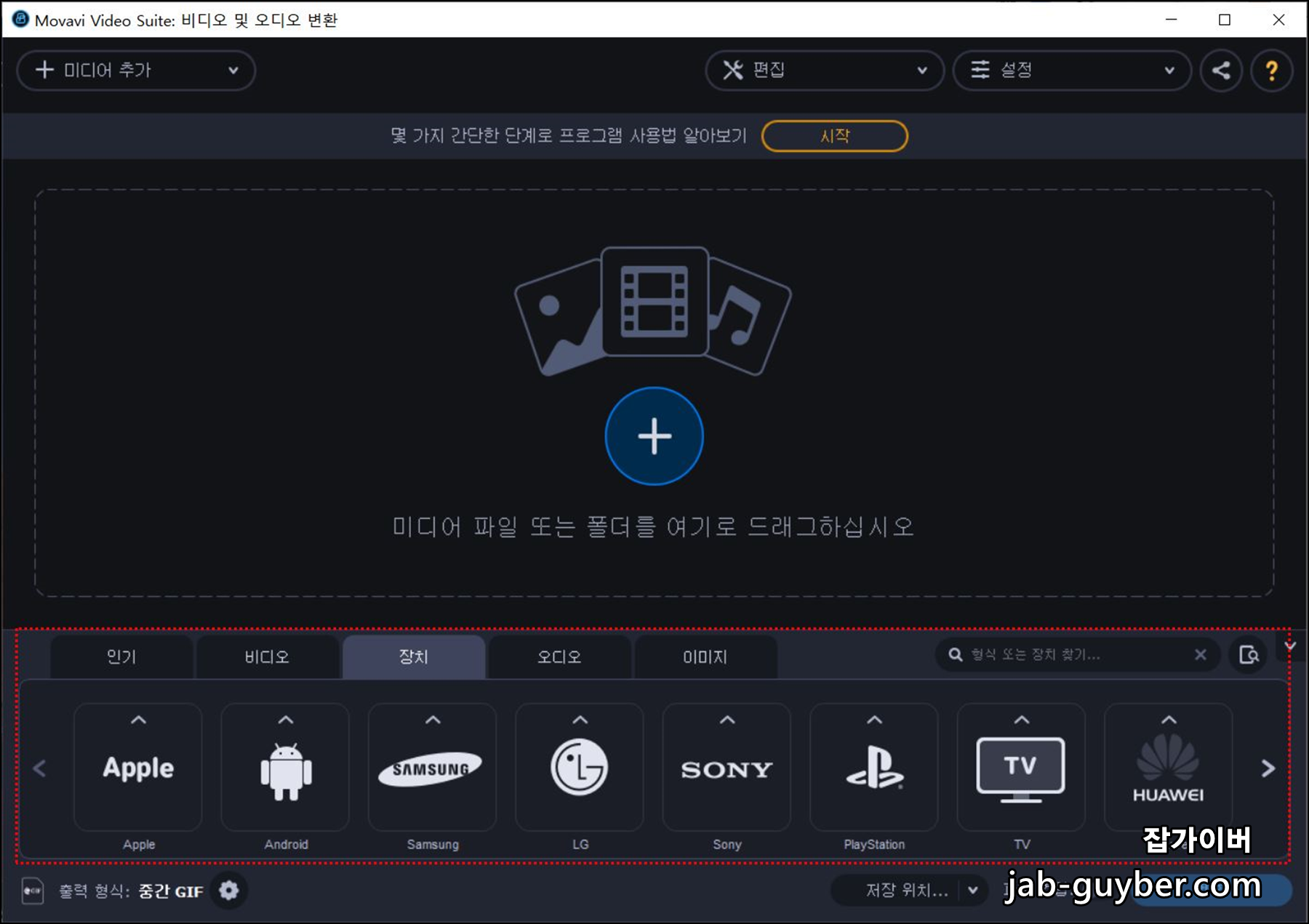Click the film-strip media illustration
1309x924 pixels.
point(654,302)
